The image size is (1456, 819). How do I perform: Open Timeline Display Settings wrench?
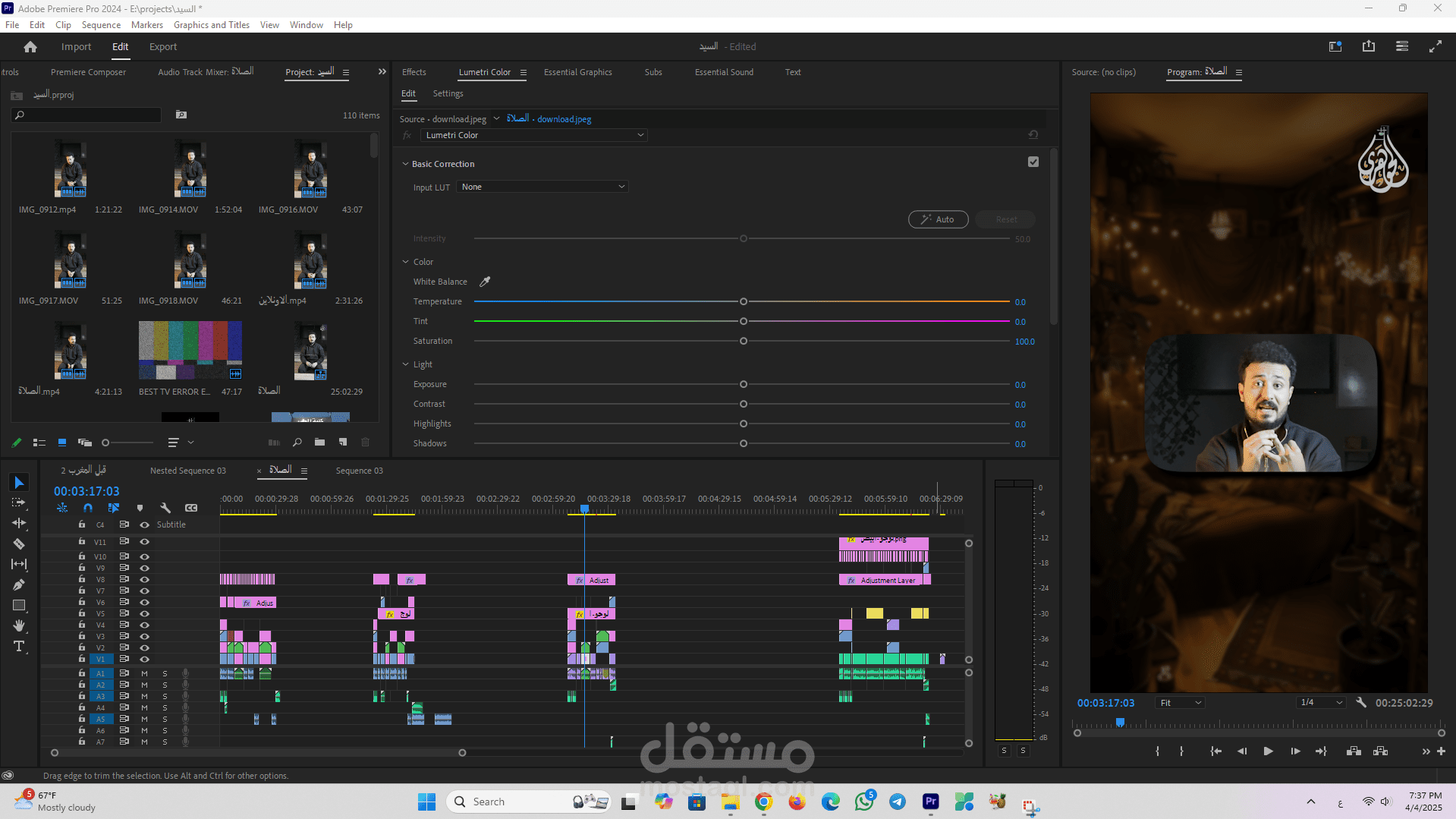[165, 508]
